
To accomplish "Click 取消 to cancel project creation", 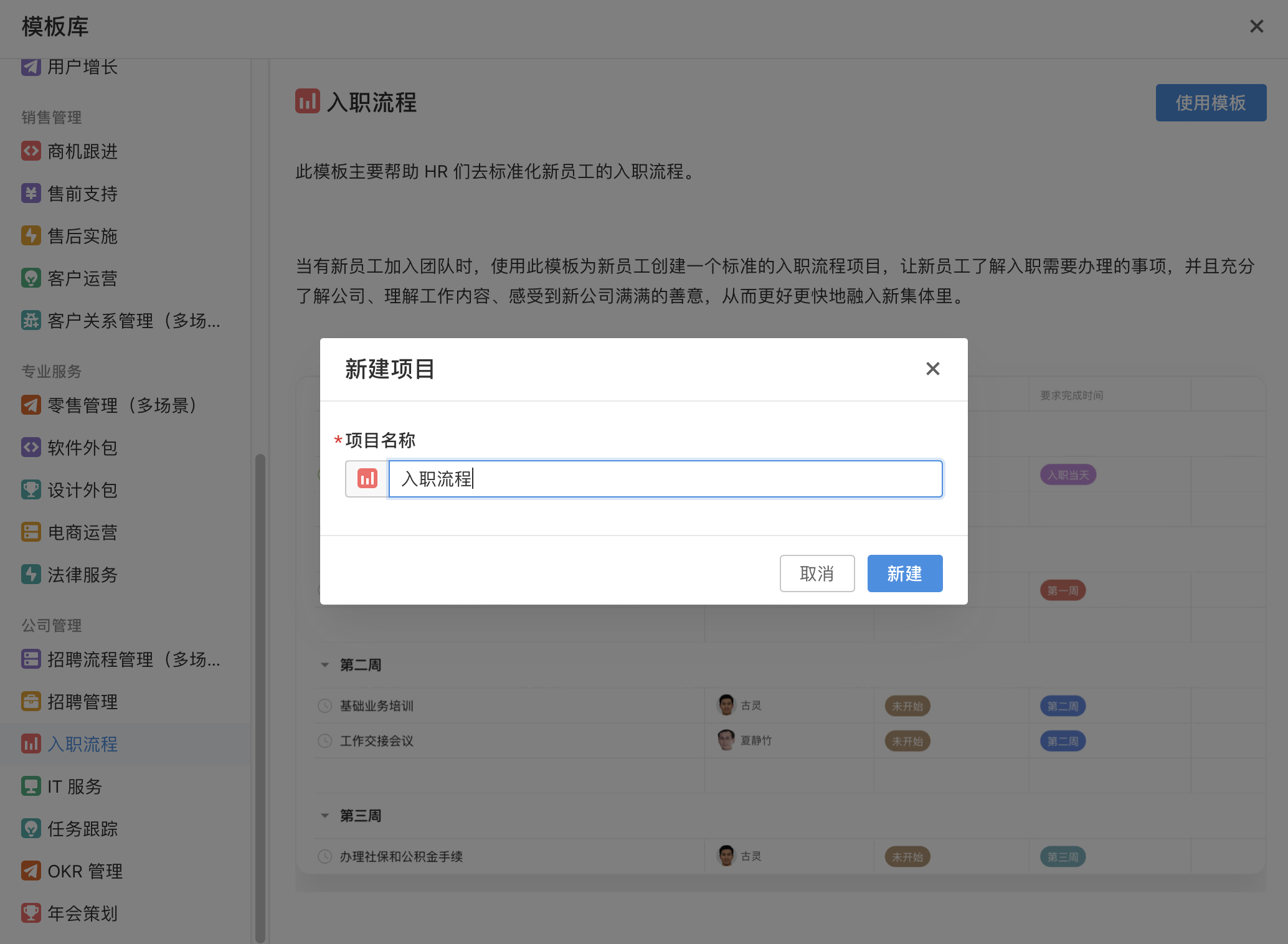I will pyautogui.click(x=817, y=573).
